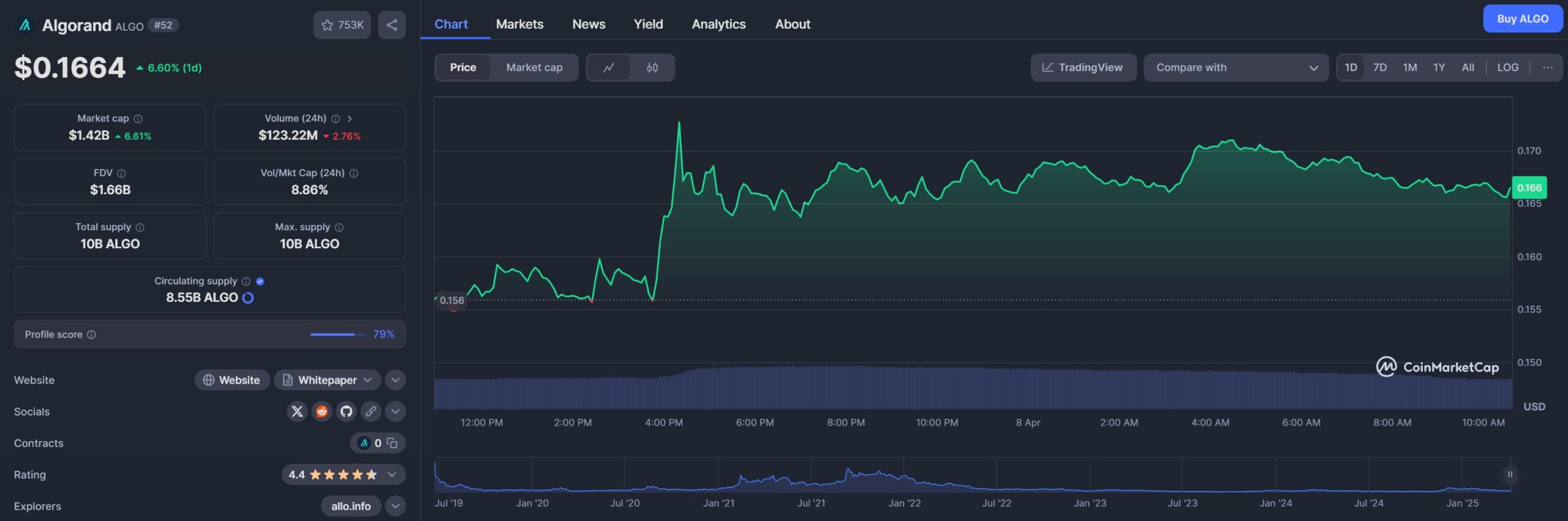Open the Analytics tab
The width and height of the screenshot is (1568, 521).
click(718, 24)
